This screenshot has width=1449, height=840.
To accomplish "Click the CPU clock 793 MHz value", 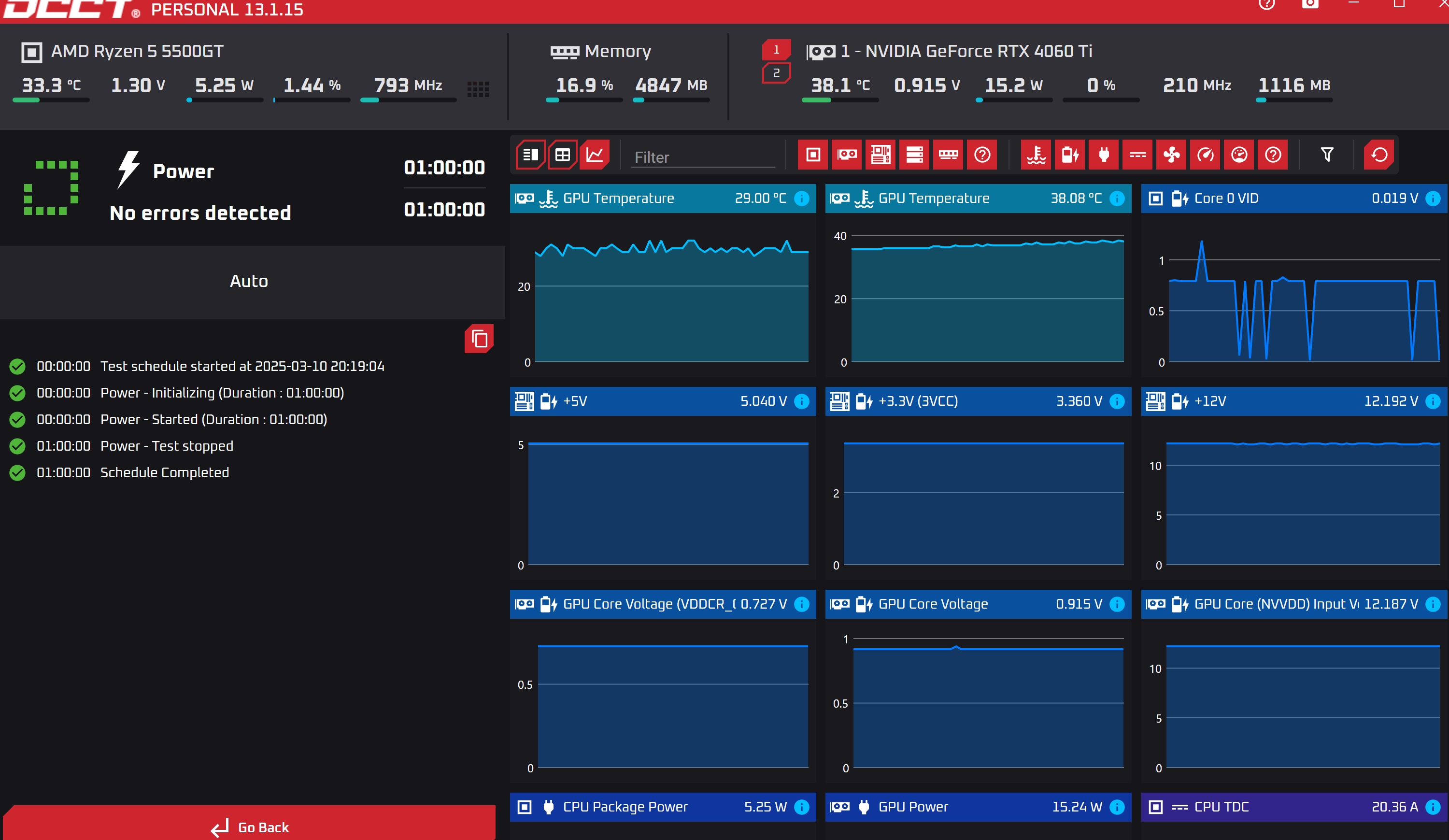I will (x=408, y=85).
